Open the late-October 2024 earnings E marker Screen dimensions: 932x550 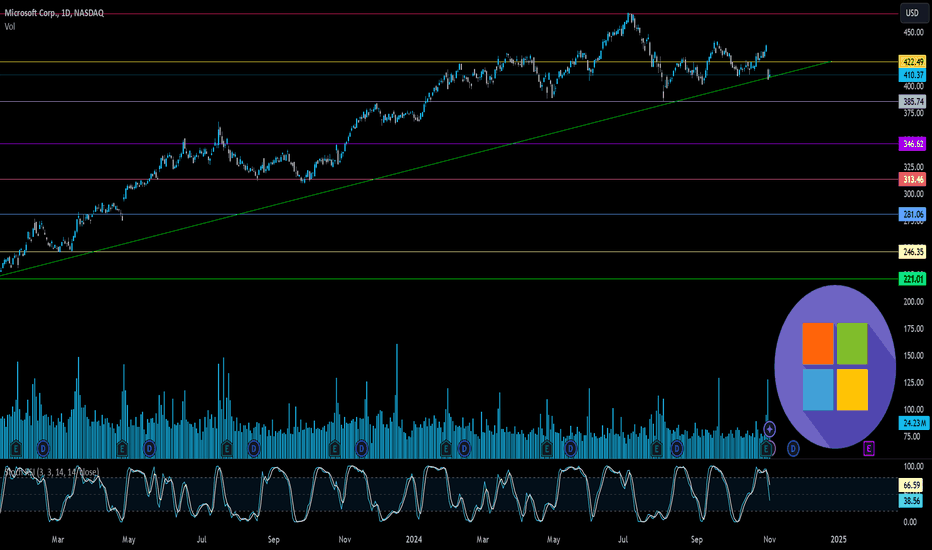point(767,448)
